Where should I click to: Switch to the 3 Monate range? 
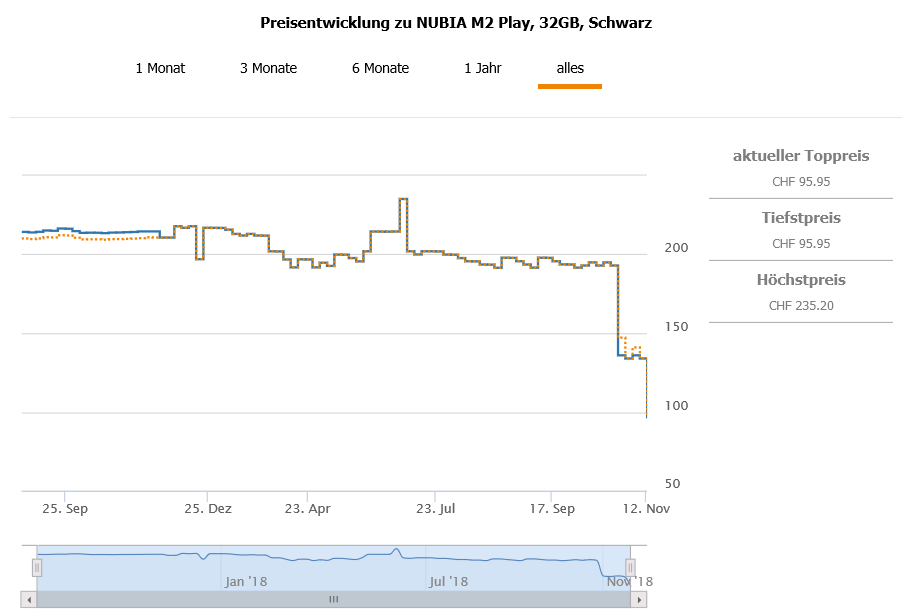click(268, 68)
